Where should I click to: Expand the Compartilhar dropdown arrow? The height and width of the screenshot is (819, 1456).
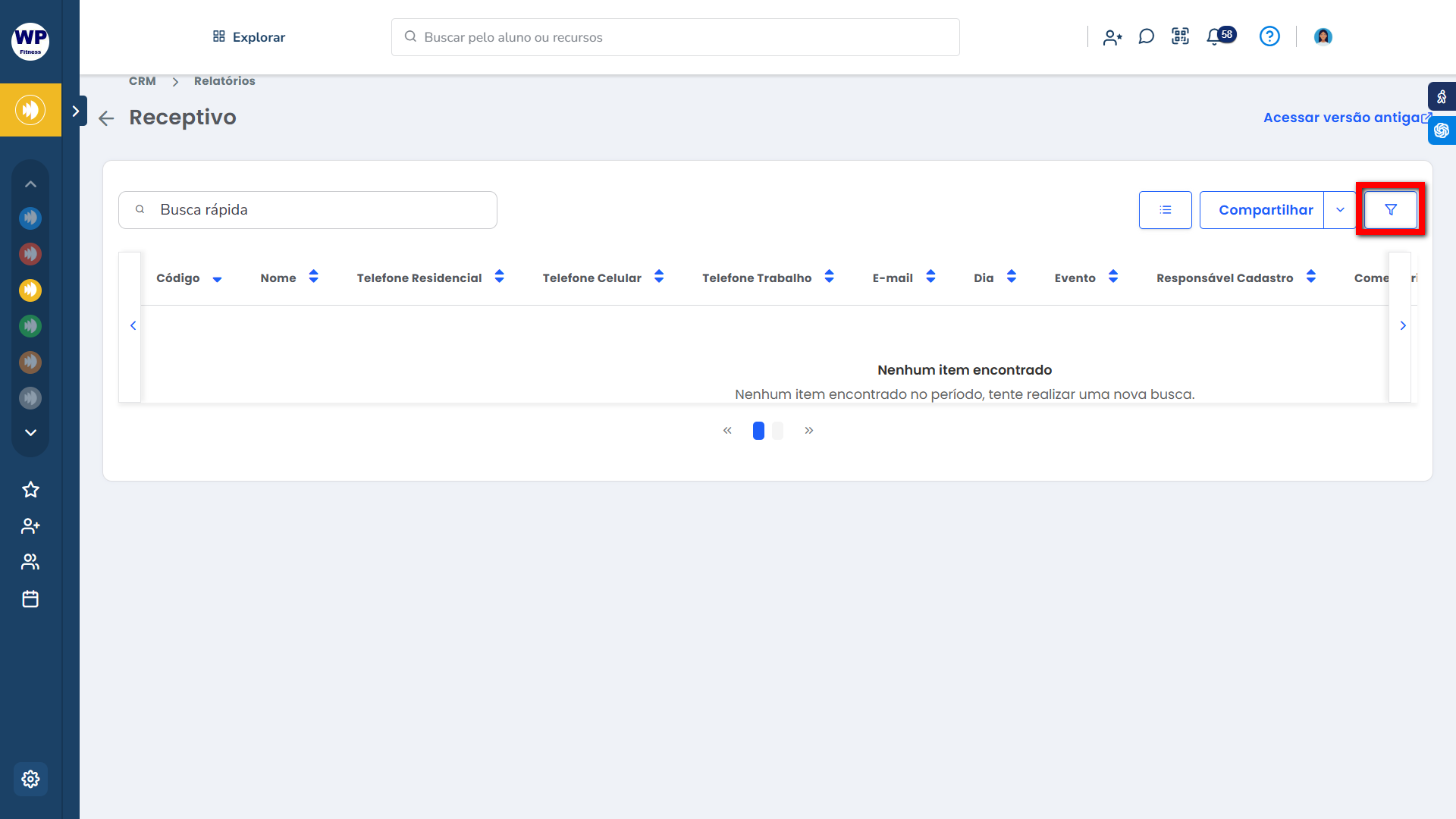1340,210
